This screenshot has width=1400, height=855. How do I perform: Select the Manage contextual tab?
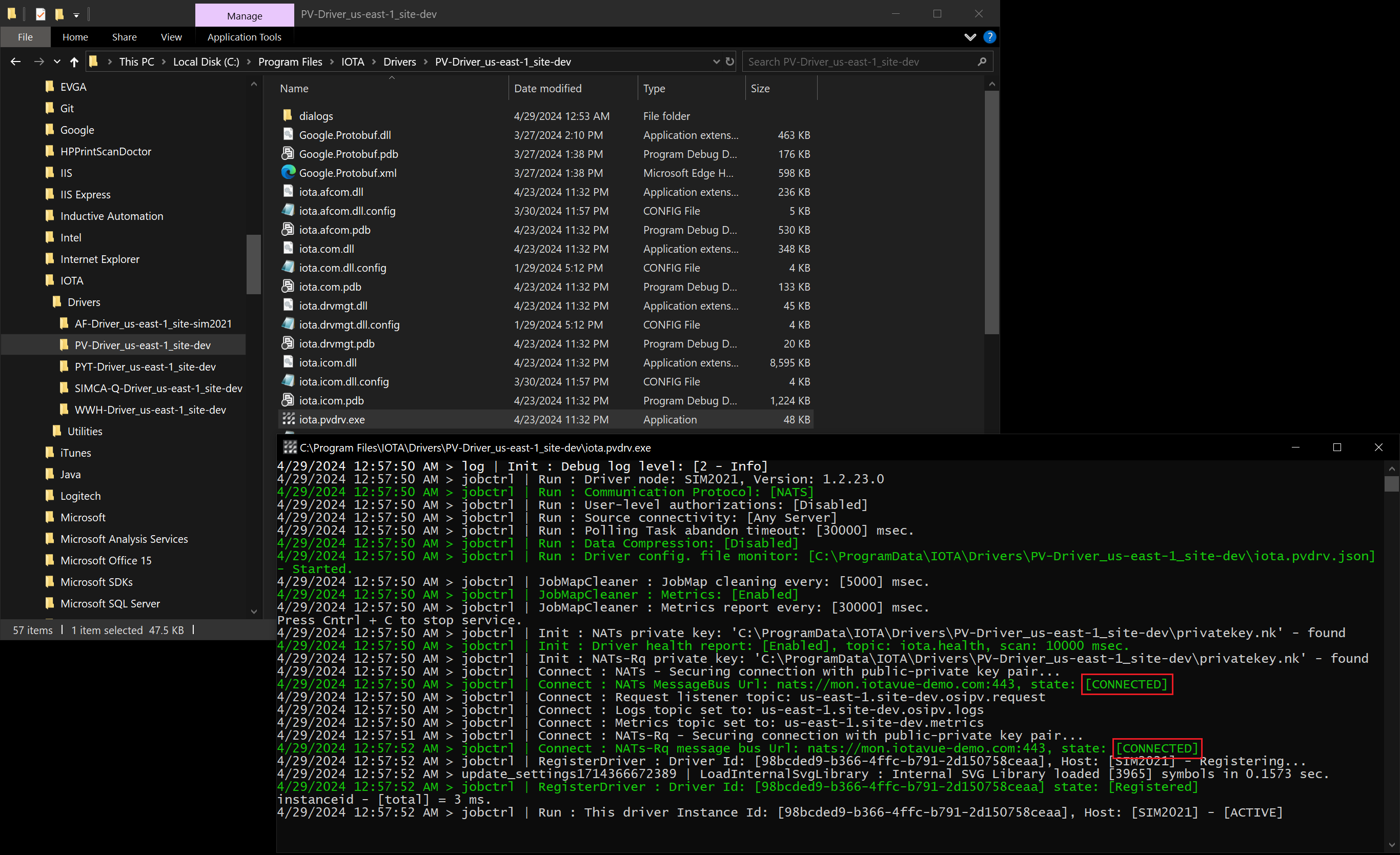pos(245,15)
